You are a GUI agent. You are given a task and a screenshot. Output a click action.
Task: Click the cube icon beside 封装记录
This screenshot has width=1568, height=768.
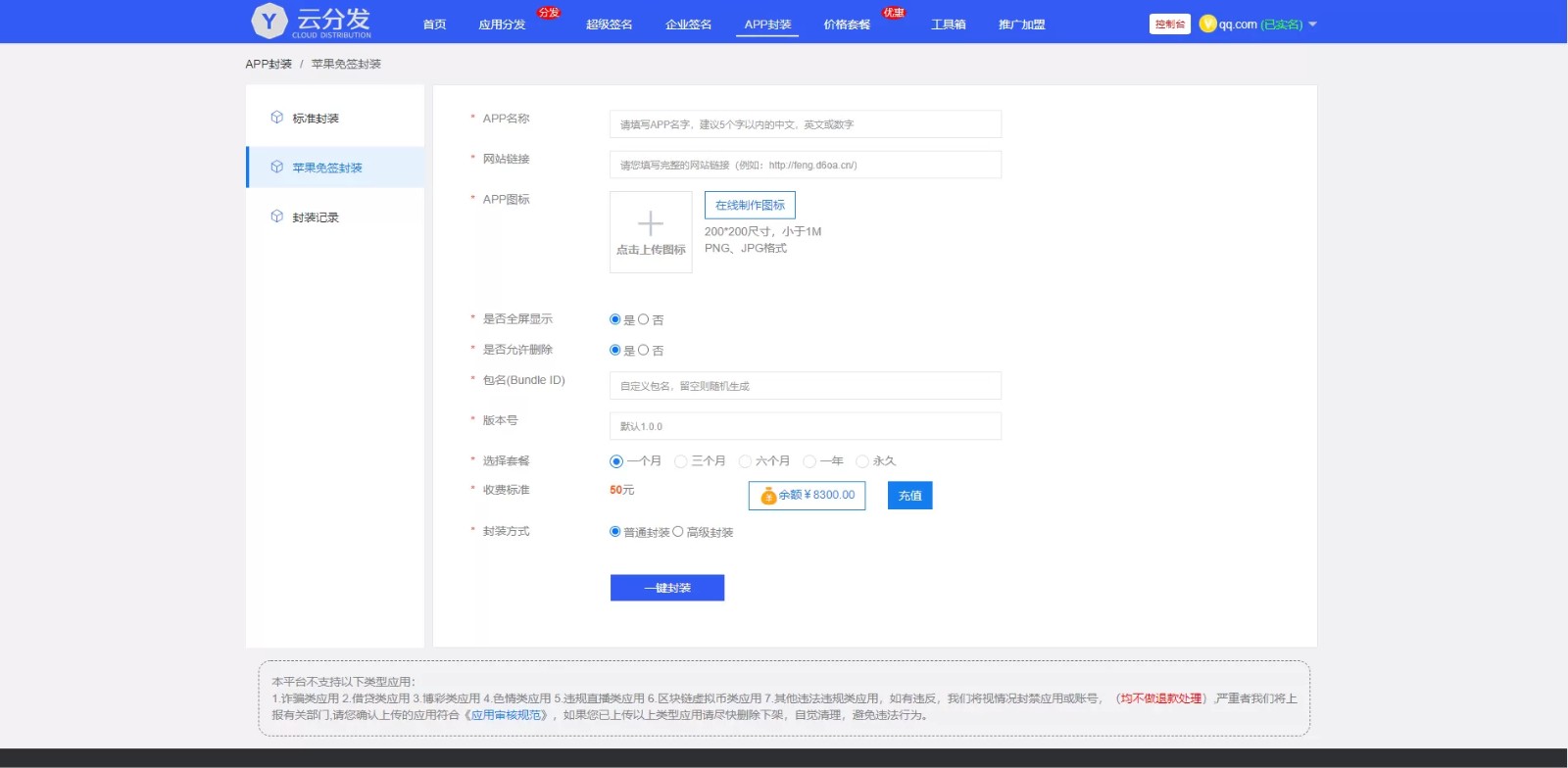(x=277, y=216)
